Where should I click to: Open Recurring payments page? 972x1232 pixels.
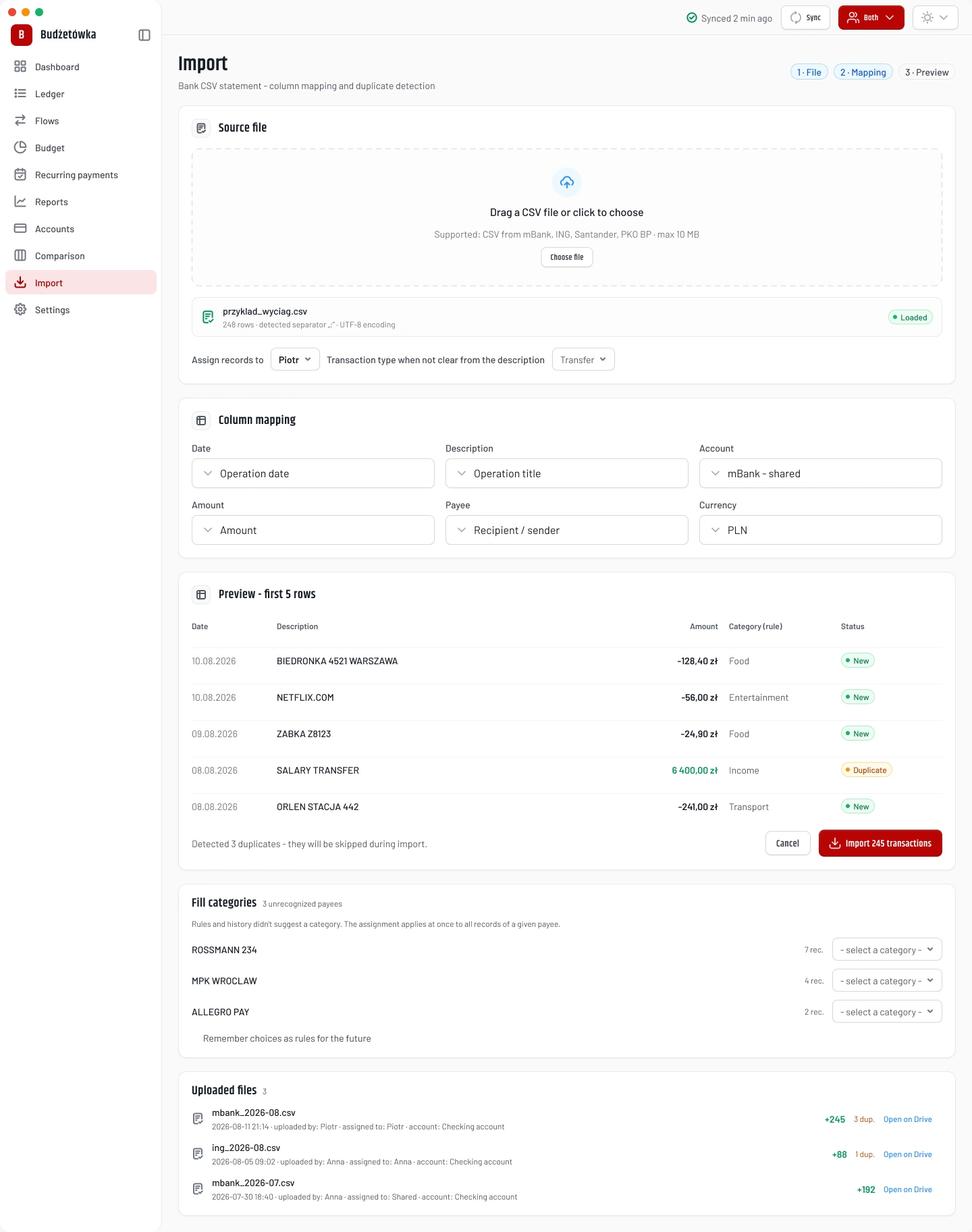(81, 175)
